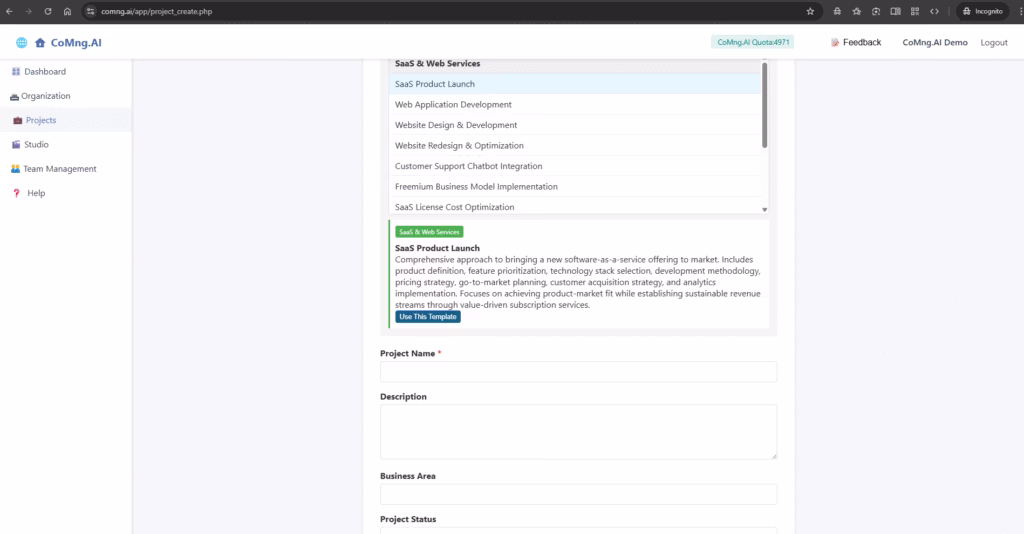Focus the Project Name input field

coord(578,371)
